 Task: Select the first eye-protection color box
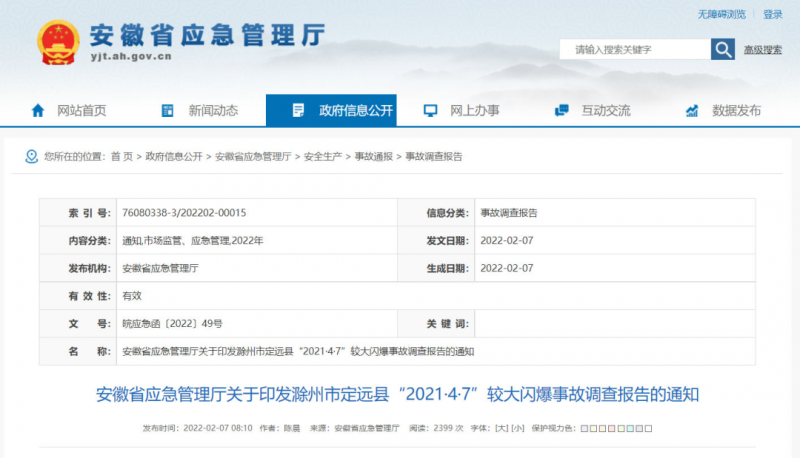coord(584,428)
